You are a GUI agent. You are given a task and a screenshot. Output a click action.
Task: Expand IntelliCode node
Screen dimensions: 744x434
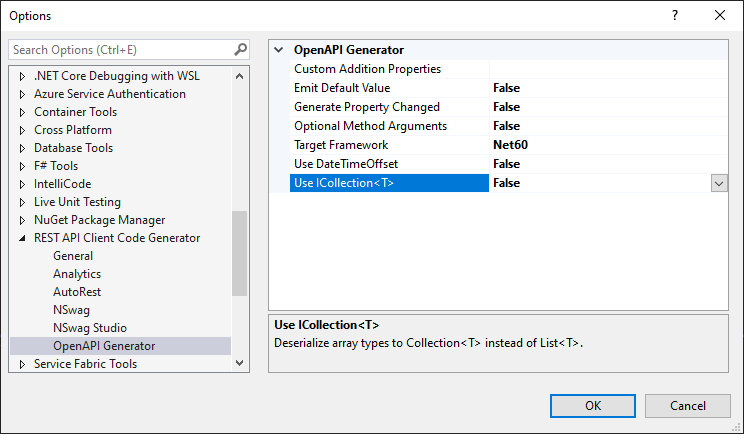coord(22,184)
